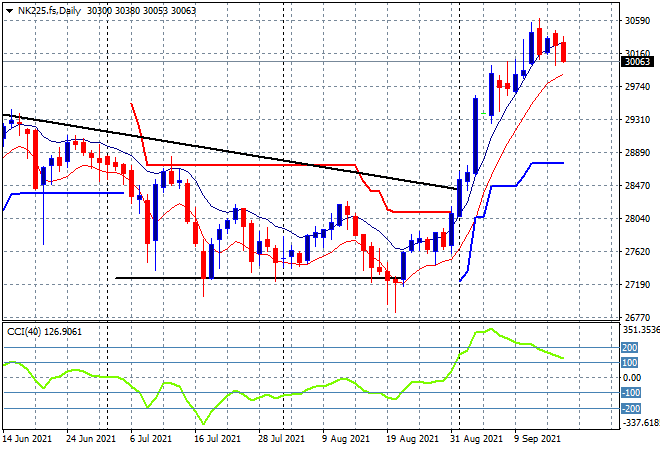The height and width of the screenshot is (450, 660).
Task: Click the CCI minimum value -337.618
Action: (640, 422)
